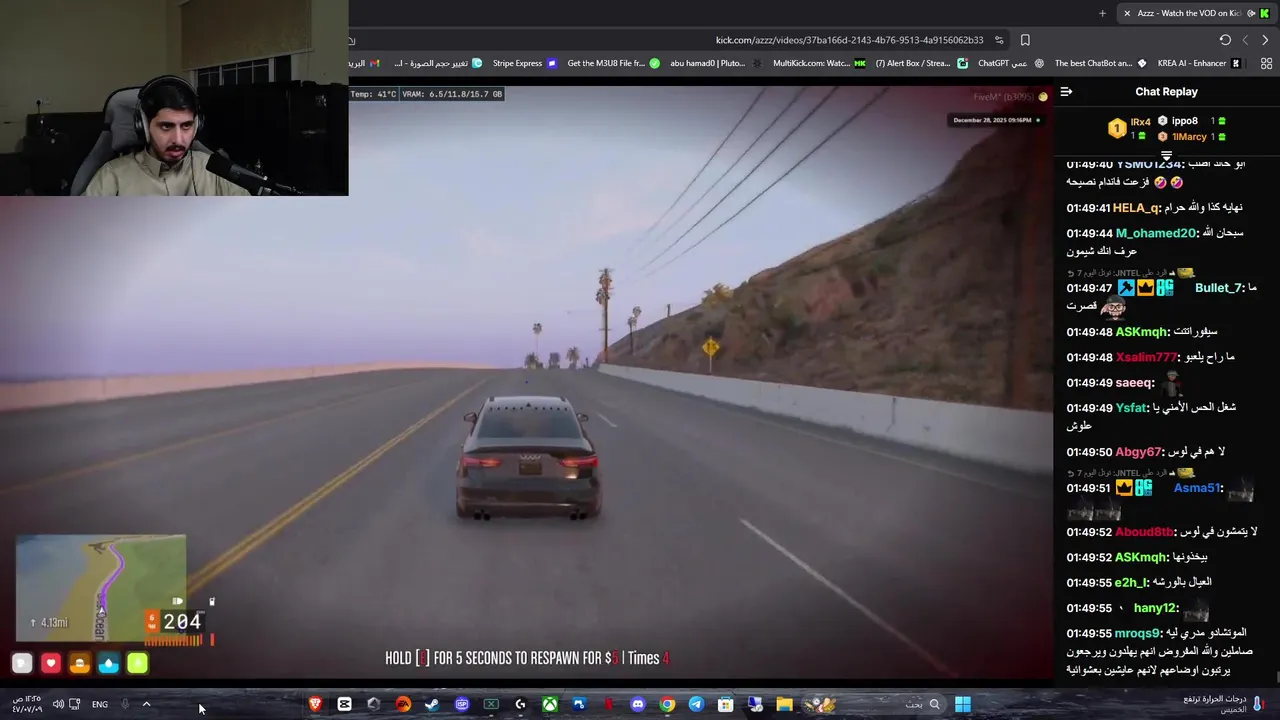Open Ysfat username in chat
Viewport: 1280px width, 720px height.
1132,408
